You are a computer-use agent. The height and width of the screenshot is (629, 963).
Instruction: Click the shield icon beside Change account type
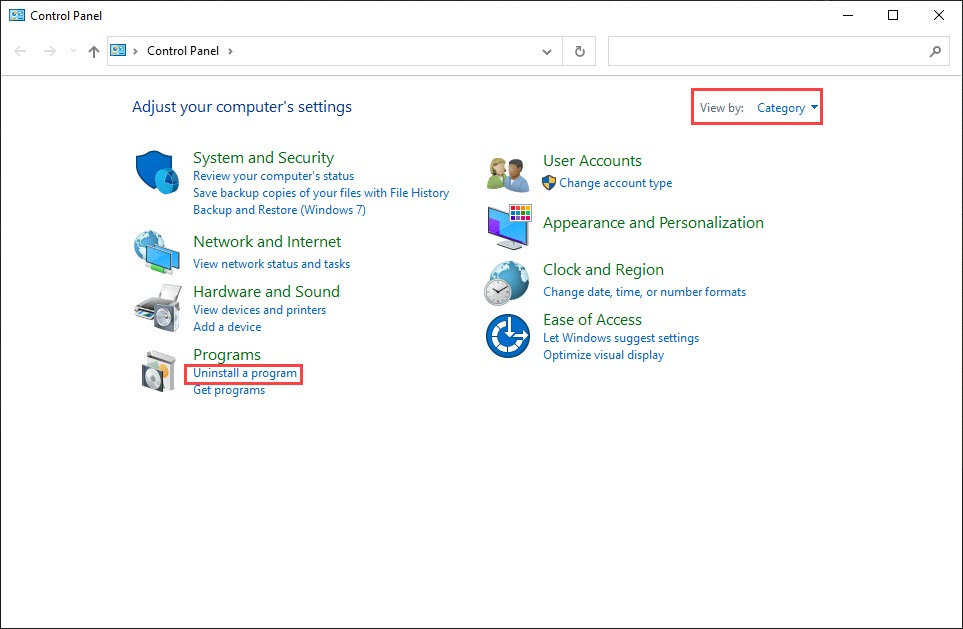pos(549,182)
